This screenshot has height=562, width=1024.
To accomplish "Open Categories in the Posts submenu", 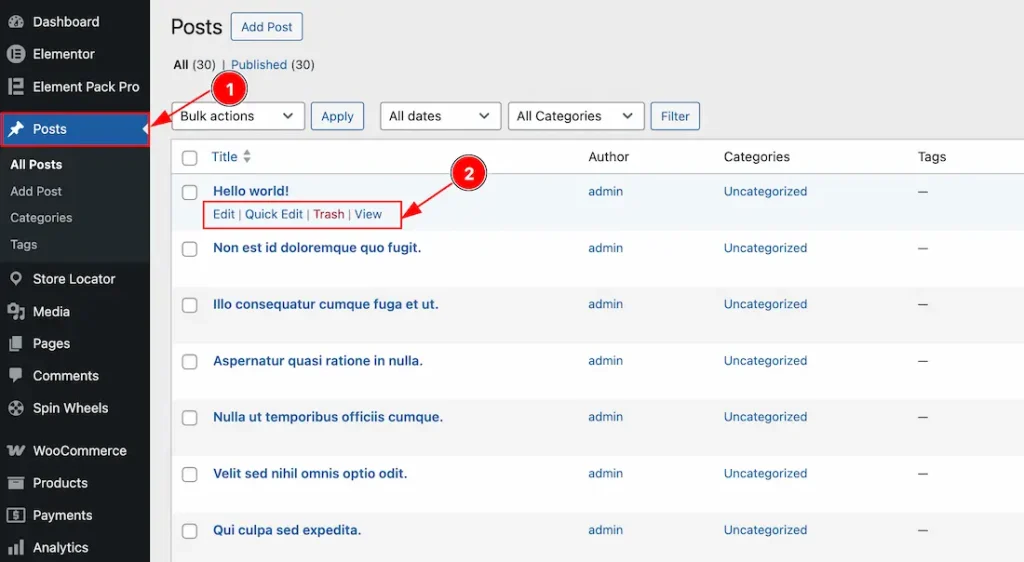I will 41,218.
